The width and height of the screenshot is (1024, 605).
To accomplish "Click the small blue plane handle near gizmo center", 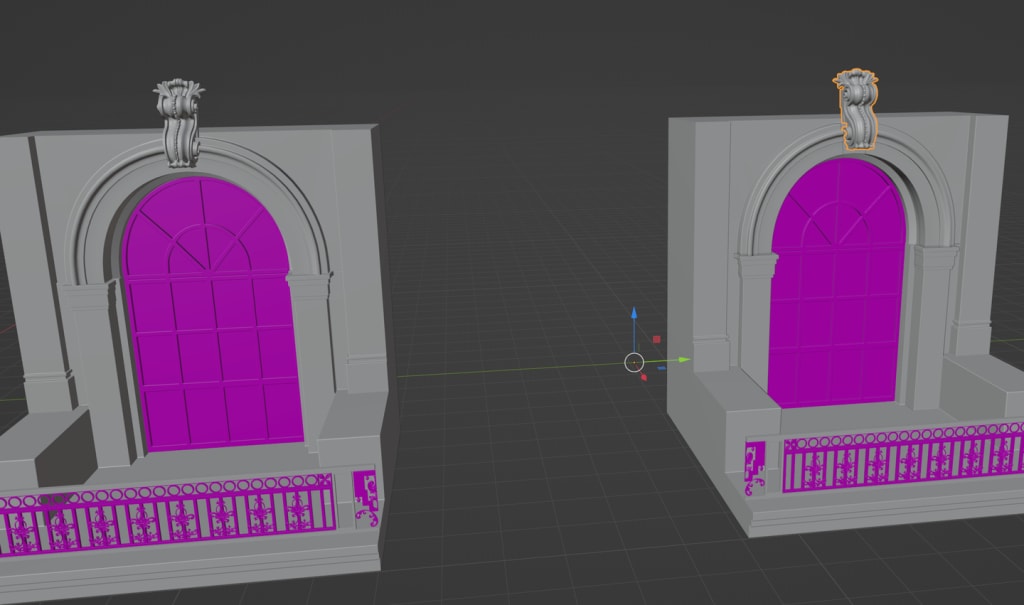I will [x=662, y=368].
